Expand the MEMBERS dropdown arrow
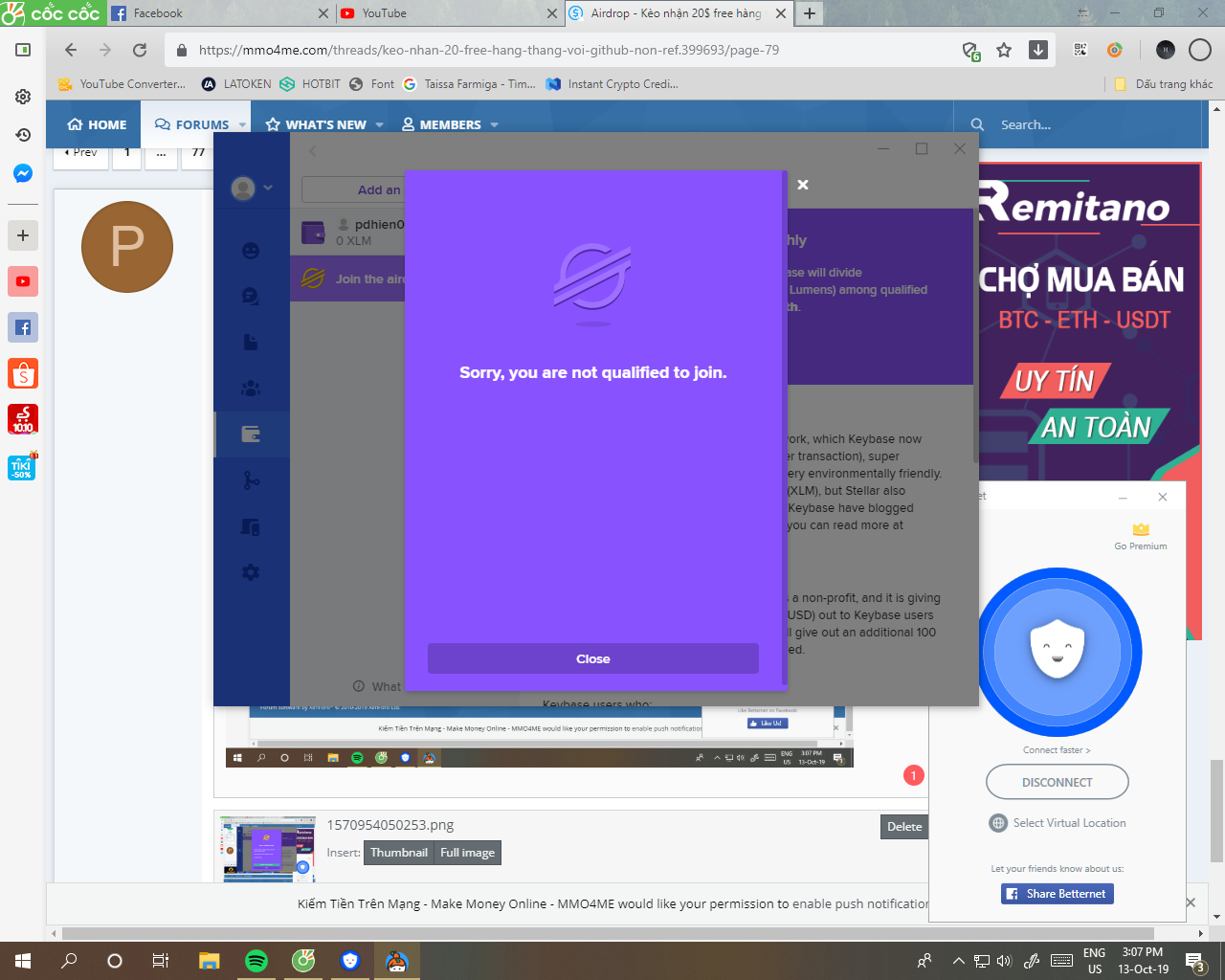Viewport: 1225px width, 980px height. point(495,125)
